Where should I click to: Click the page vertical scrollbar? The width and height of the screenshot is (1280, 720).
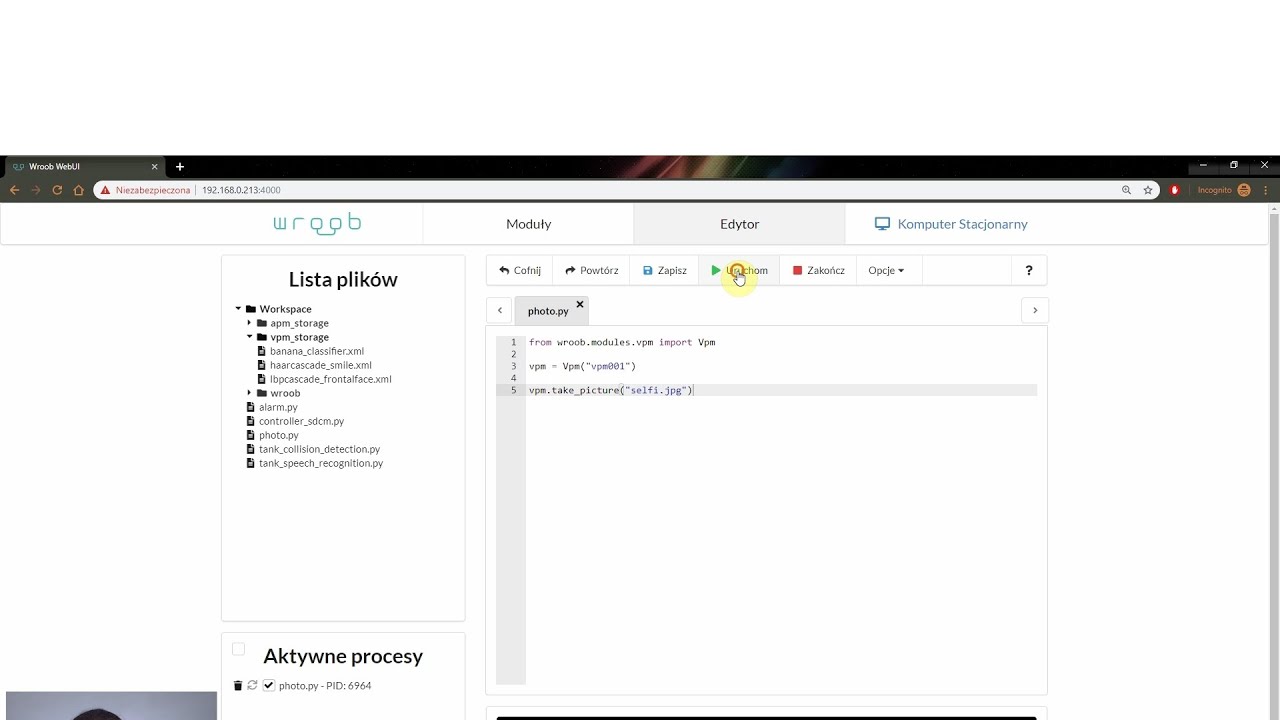(x=1273, y=462)
